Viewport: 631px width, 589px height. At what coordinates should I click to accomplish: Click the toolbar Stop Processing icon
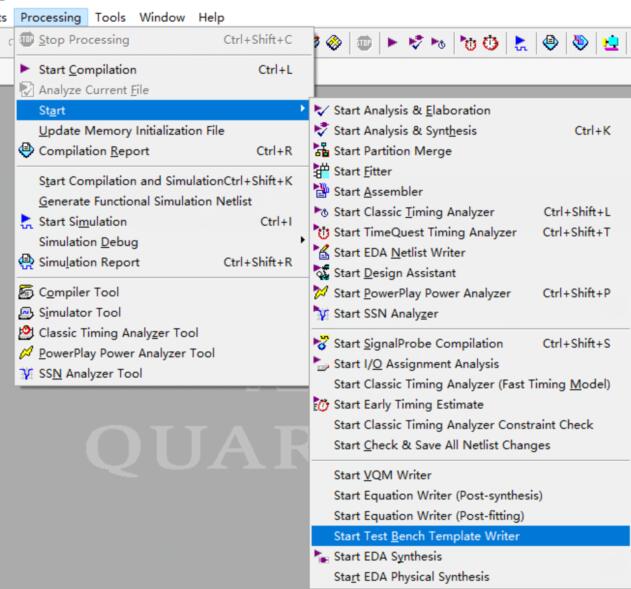click(x=364, y=43)
